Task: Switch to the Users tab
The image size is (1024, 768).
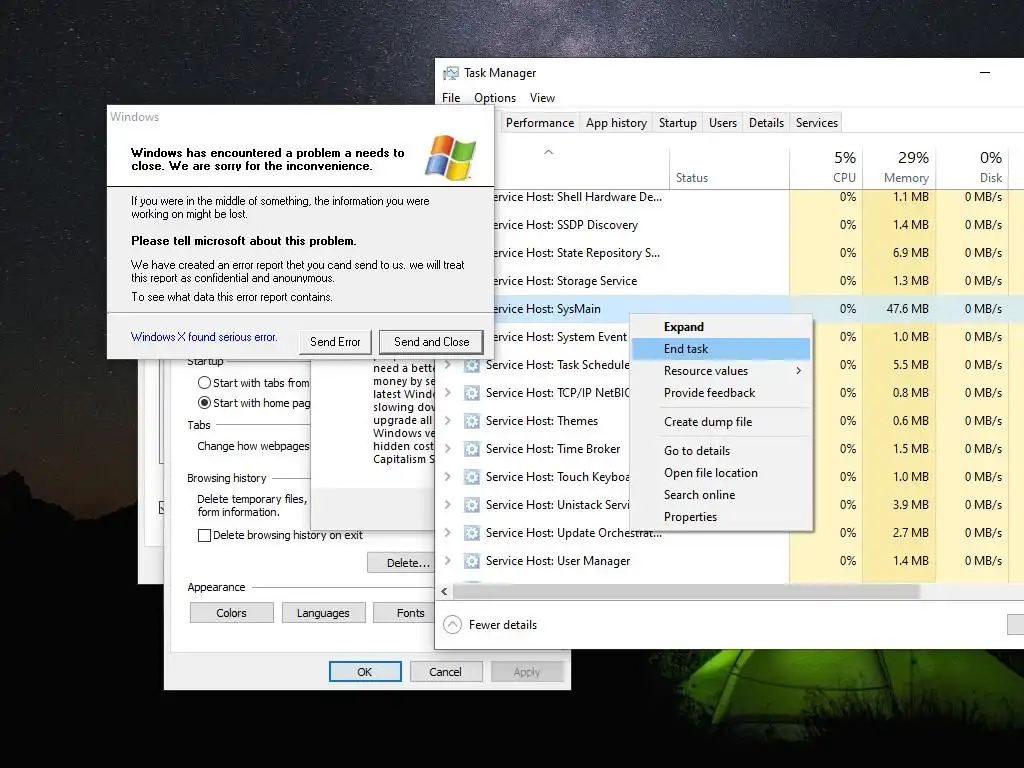Action: pos(722,123)
